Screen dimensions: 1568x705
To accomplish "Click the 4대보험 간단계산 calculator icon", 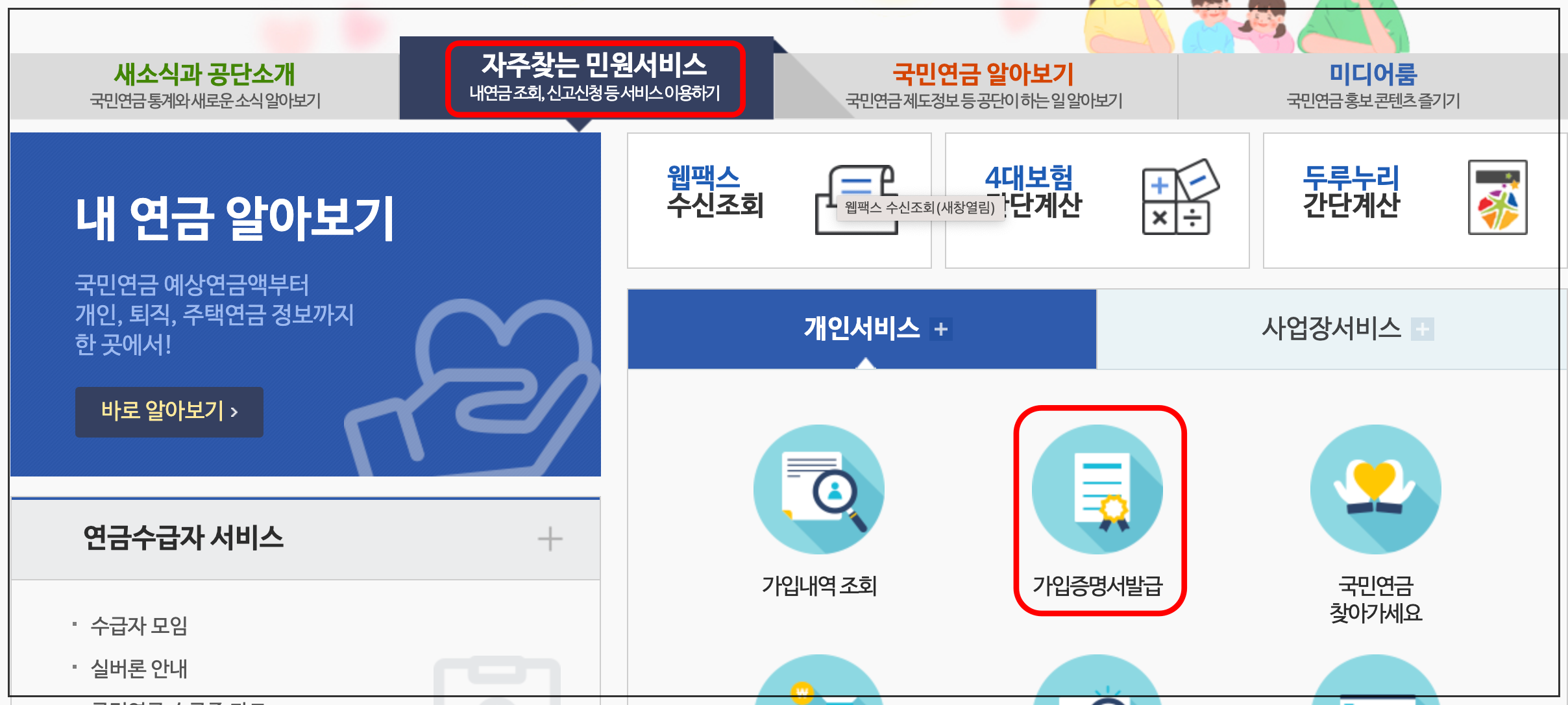I will point(1178,197).
